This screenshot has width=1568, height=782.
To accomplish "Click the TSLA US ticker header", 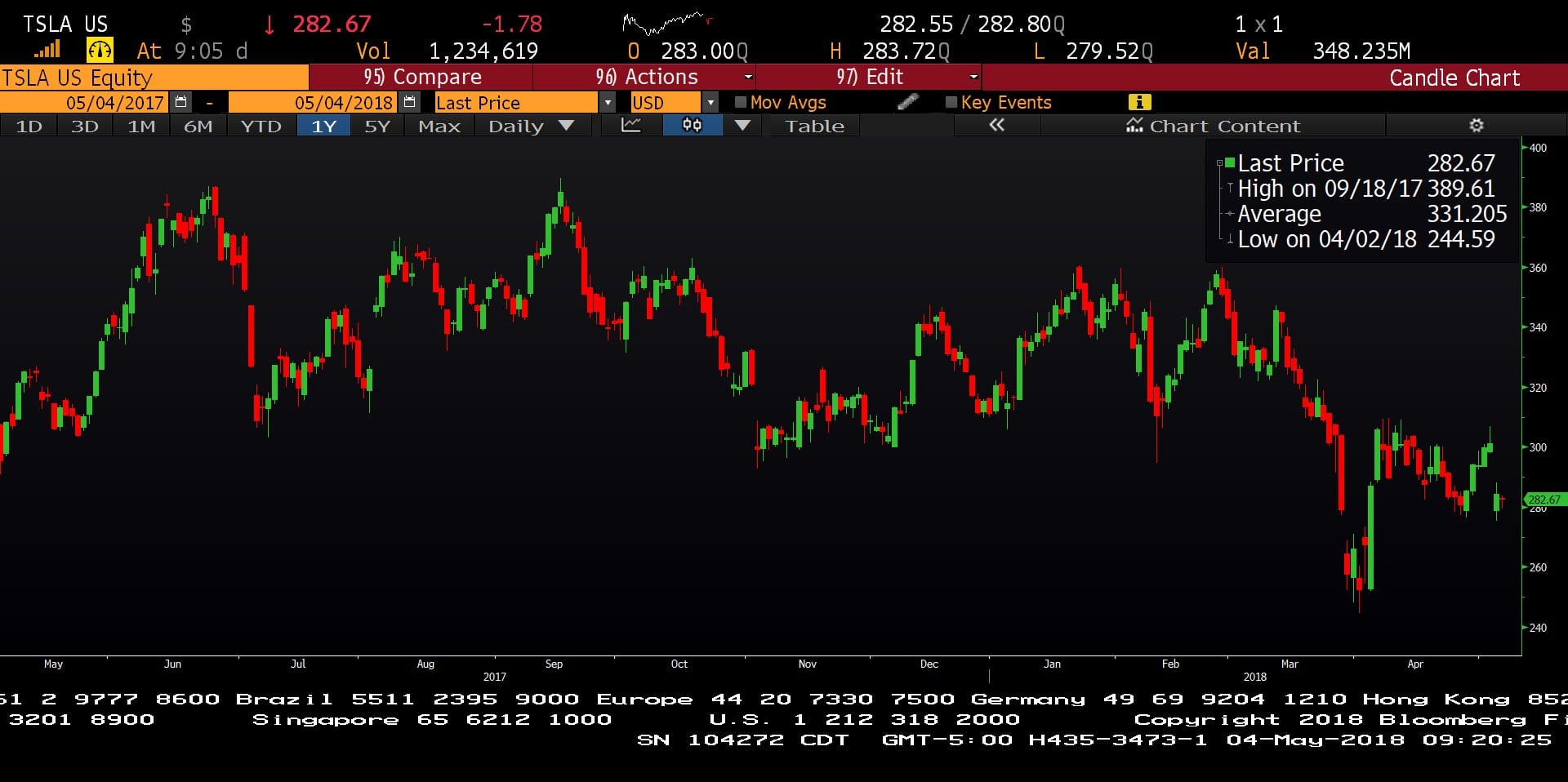I will point(65,24).
